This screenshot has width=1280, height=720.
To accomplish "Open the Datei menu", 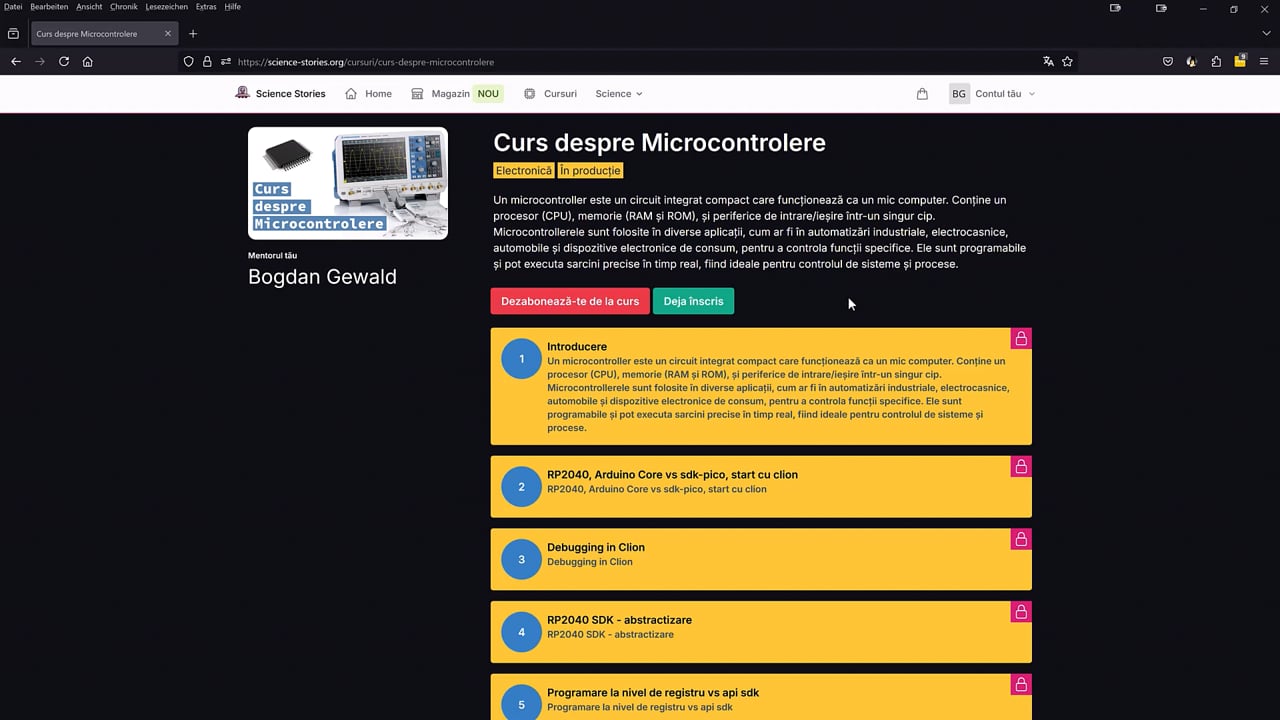I will point(13,7).
